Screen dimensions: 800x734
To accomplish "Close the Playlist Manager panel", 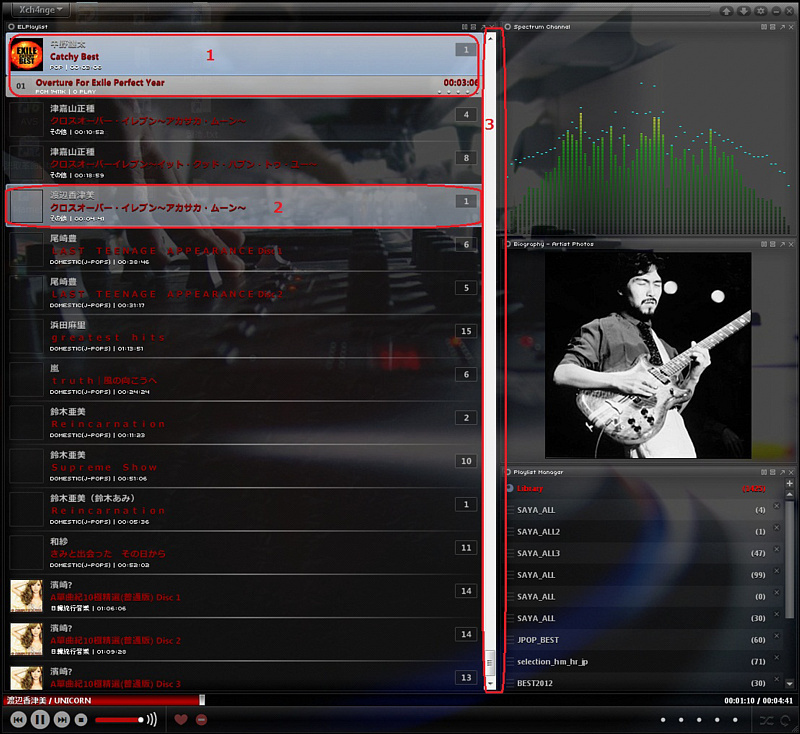I will click(x=791, y=472).
